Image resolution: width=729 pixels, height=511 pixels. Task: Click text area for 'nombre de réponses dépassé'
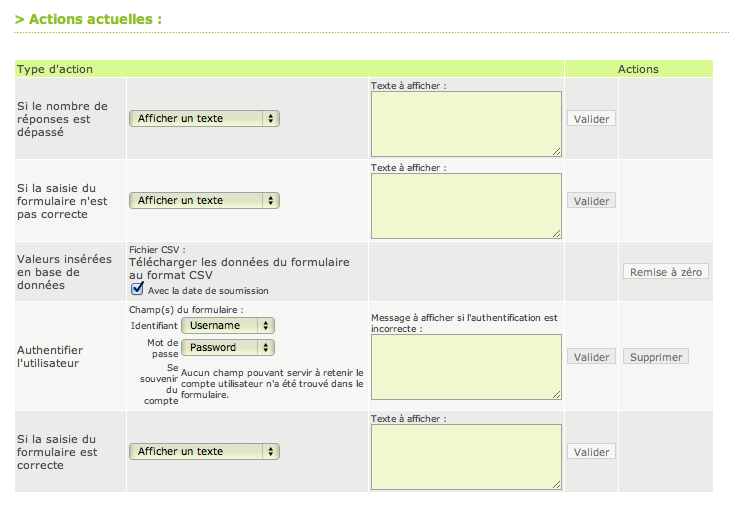pyautogui.click(x=465, y=123)
